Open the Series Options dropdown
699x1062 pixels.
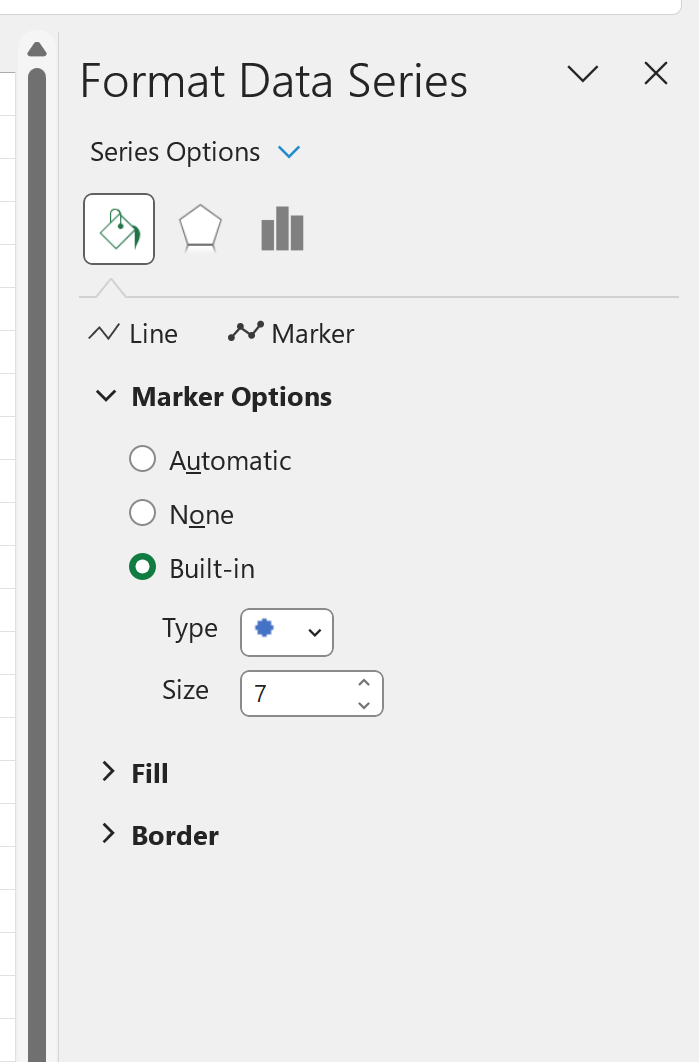(289, 152)
